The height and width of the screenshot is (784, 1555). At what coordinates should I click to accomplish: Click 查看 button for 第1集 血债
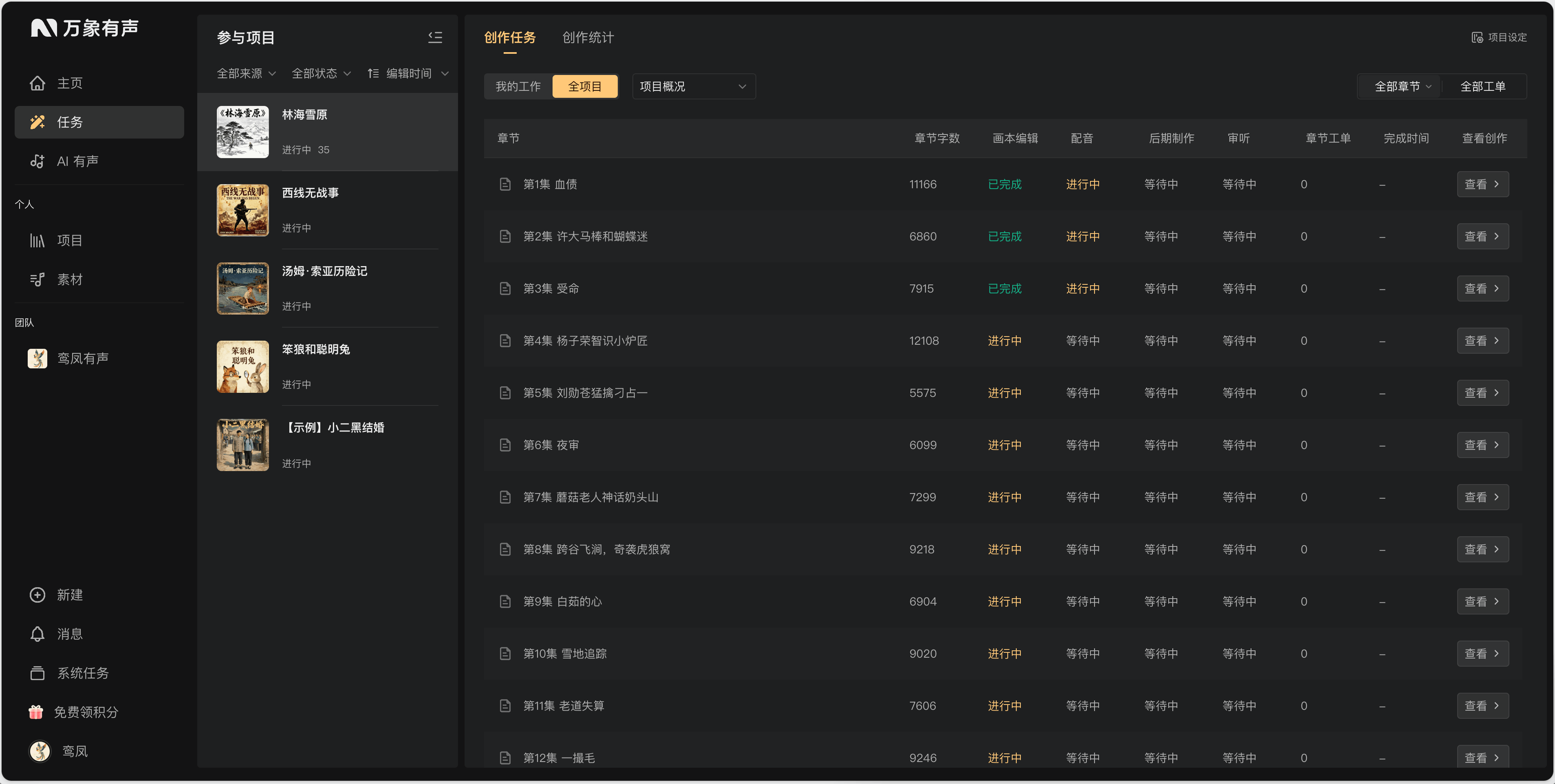(1482, 184)
